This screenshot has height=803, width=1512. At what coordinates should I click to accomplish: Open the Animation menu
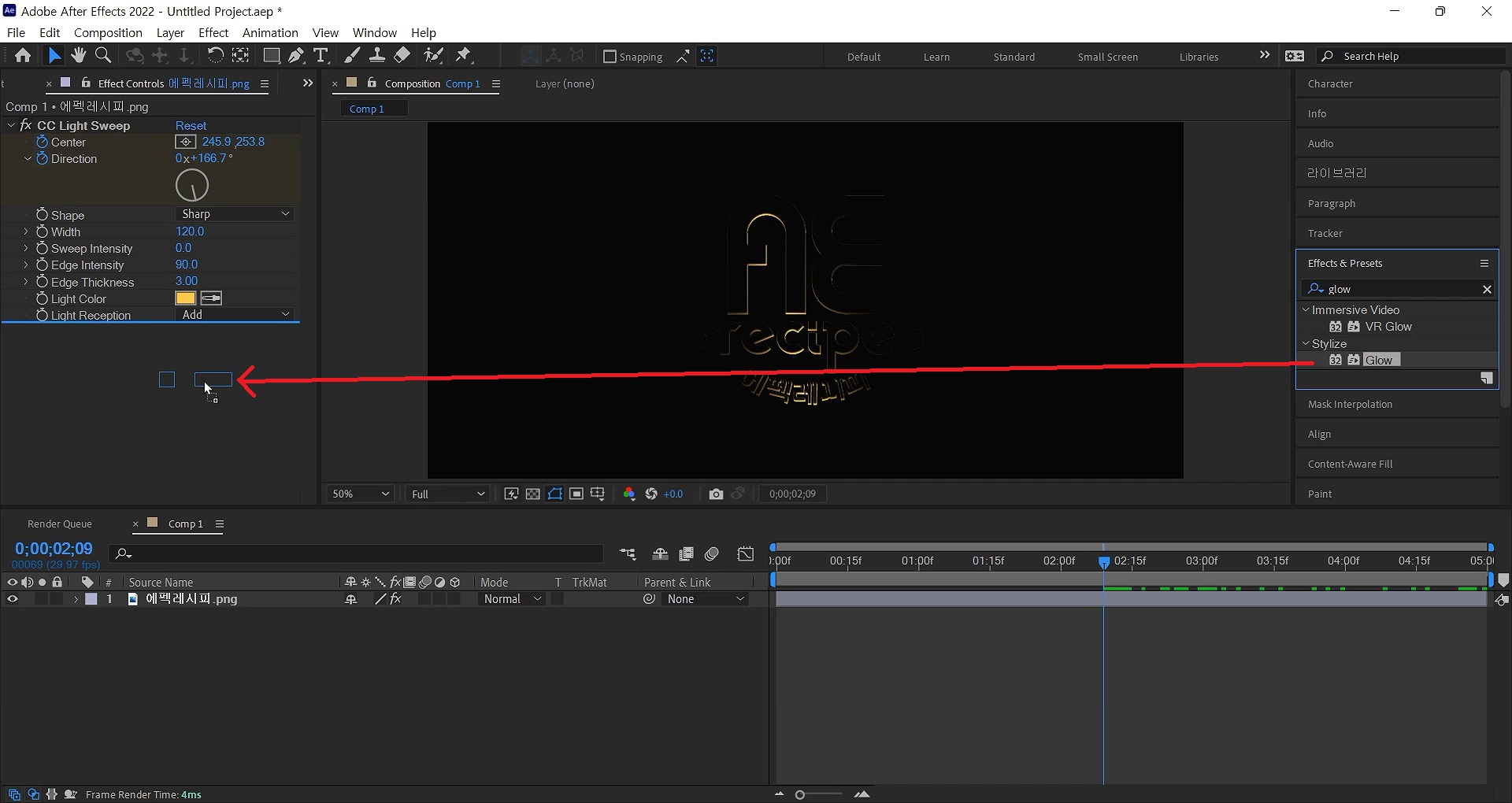pyautogui.click(x=270, y=32)
